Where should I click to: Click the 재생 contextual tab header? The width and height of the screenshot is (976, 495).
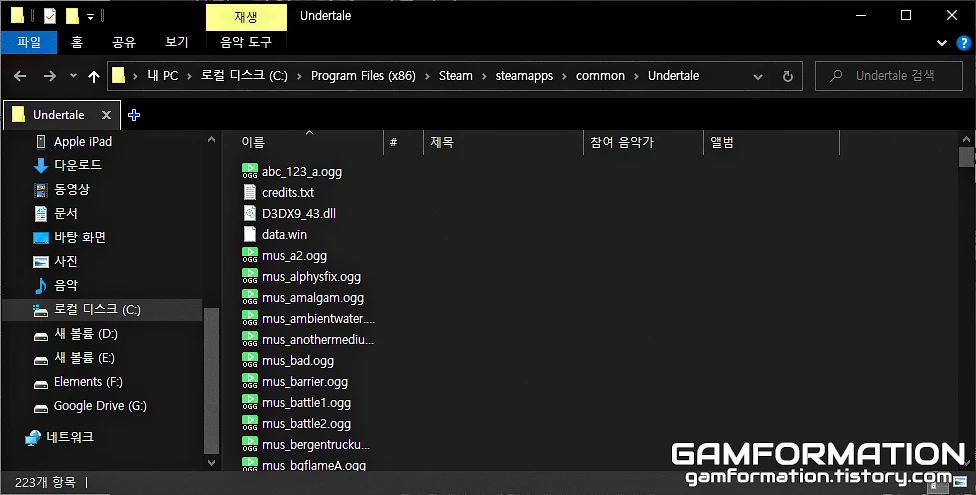246,17
